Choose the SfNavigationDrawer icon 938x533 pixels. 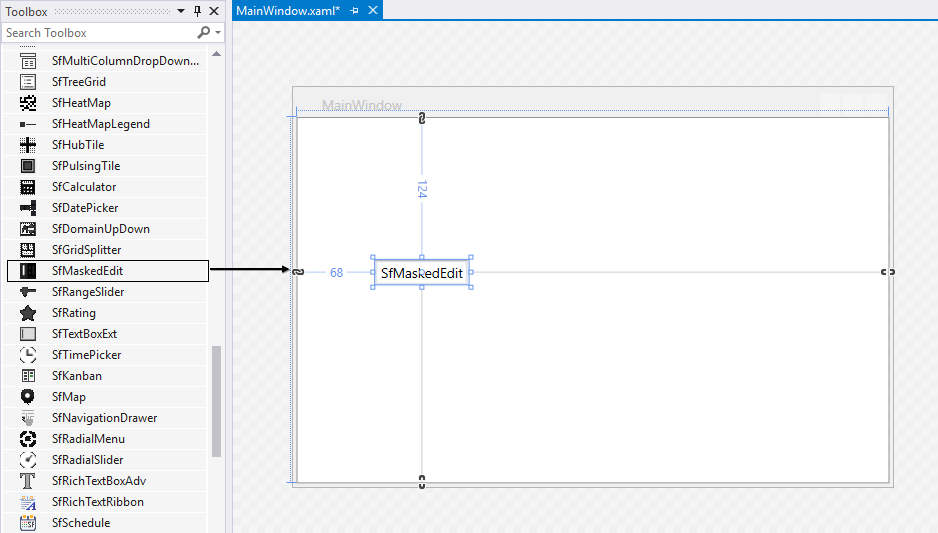tap(28, 418)
